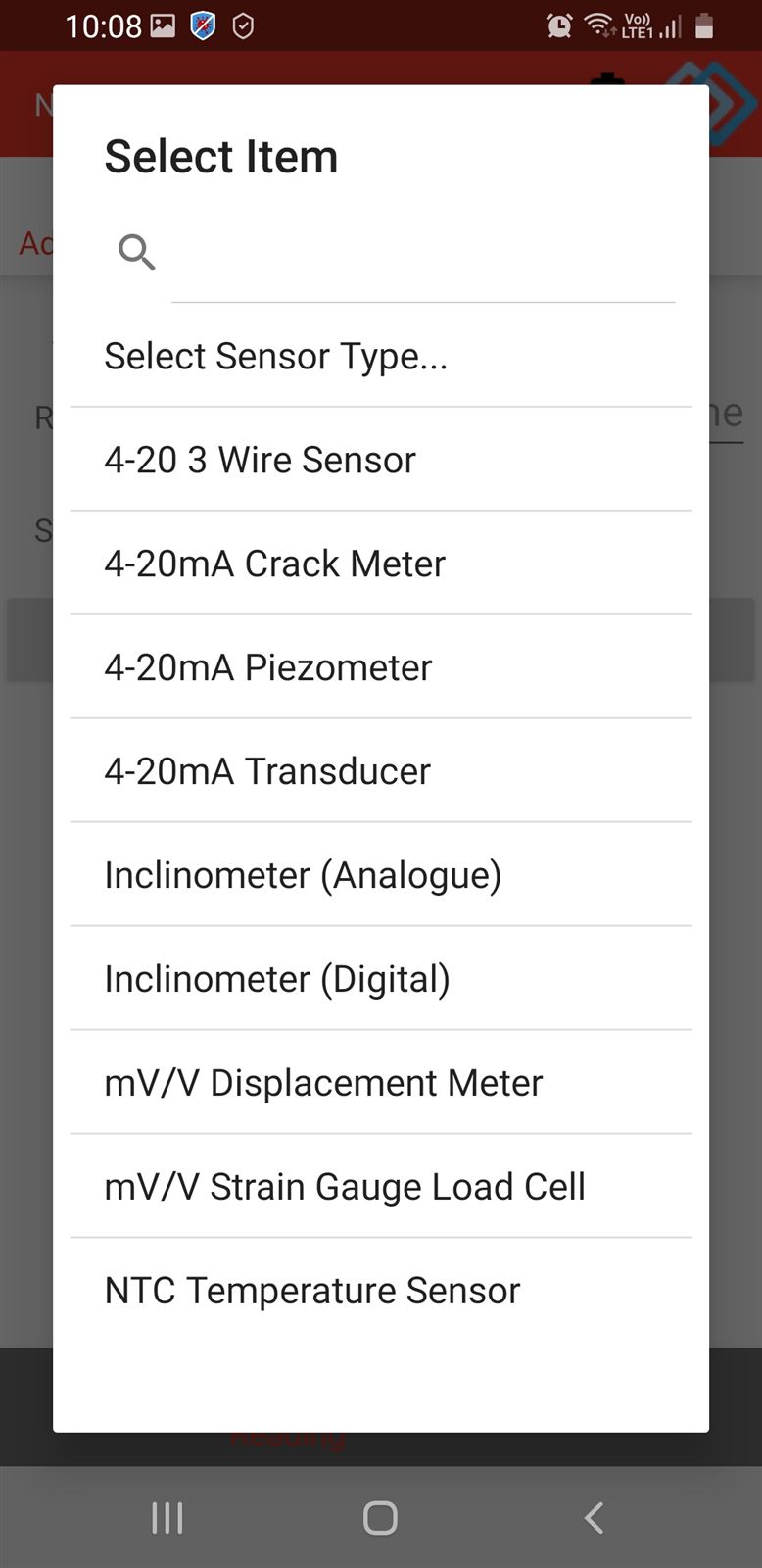Tap the picture notification icon in status bar

pyautogui.click(x=163, y=26)
